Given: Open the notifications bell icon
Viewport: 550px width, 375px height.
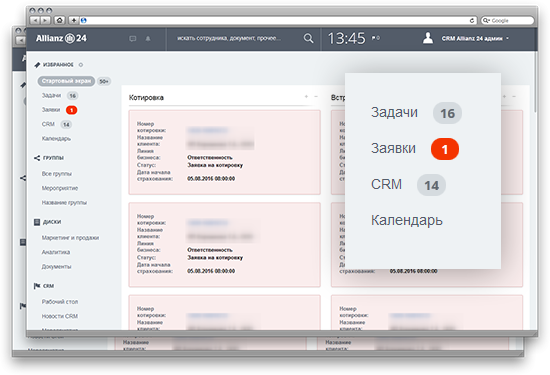Looking at the screenshot, I should pyautogui.click(x=148, y=39).
